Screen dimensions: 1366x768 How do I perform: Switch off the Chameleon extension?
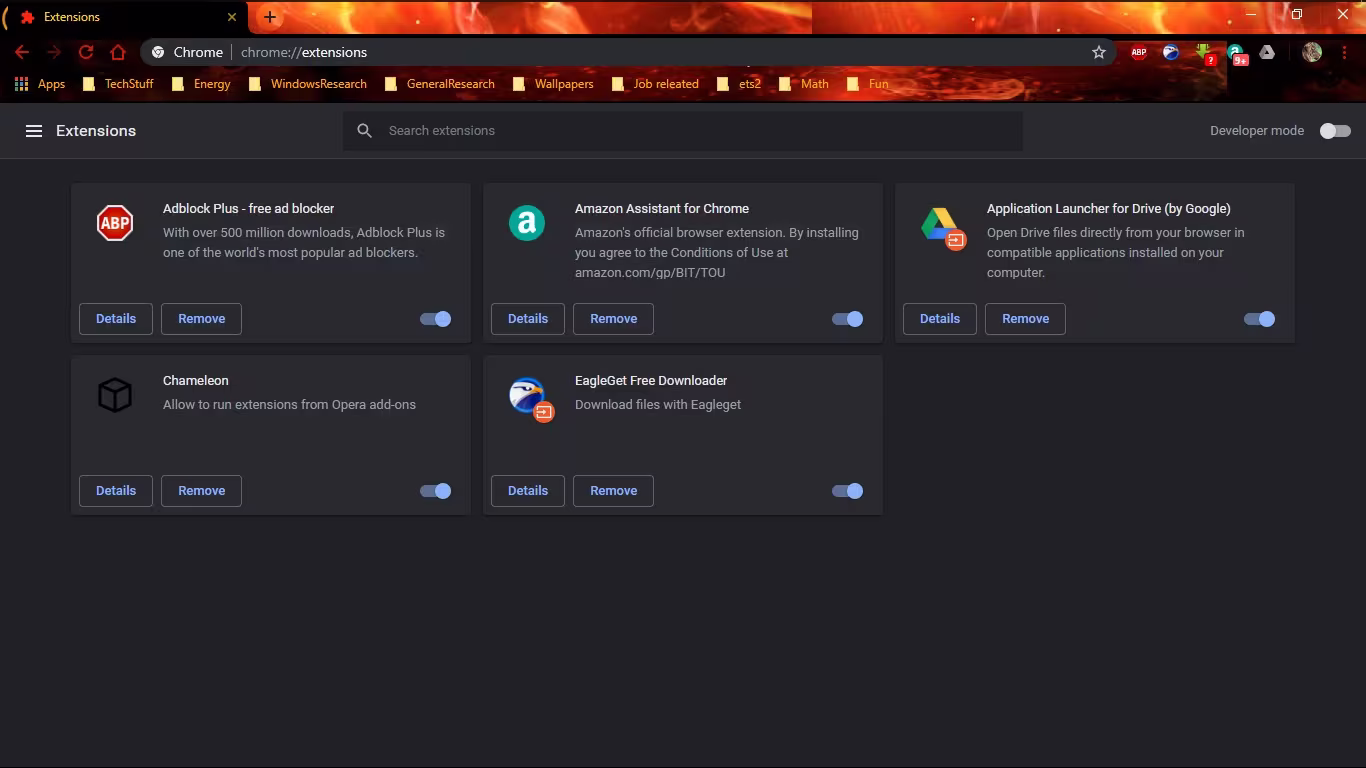(436, 491)
